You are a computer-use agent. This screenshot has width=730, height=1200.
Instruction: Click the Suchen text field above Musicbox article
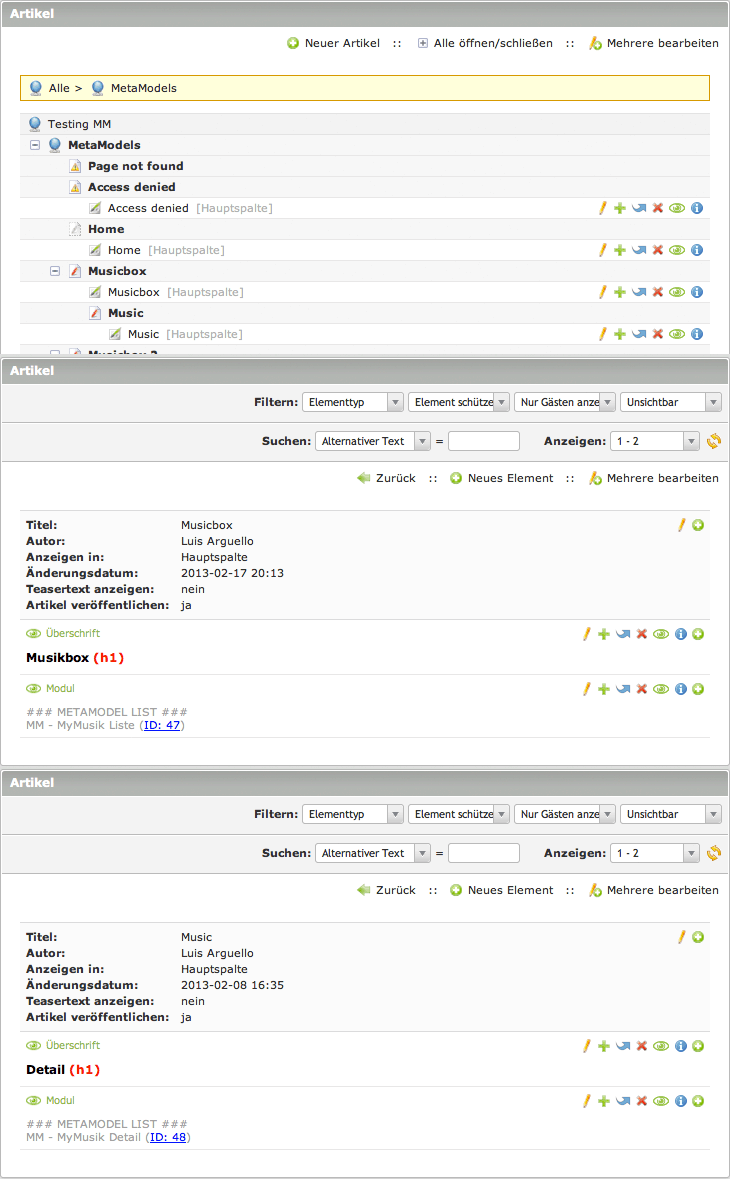[x=484, y=441]
